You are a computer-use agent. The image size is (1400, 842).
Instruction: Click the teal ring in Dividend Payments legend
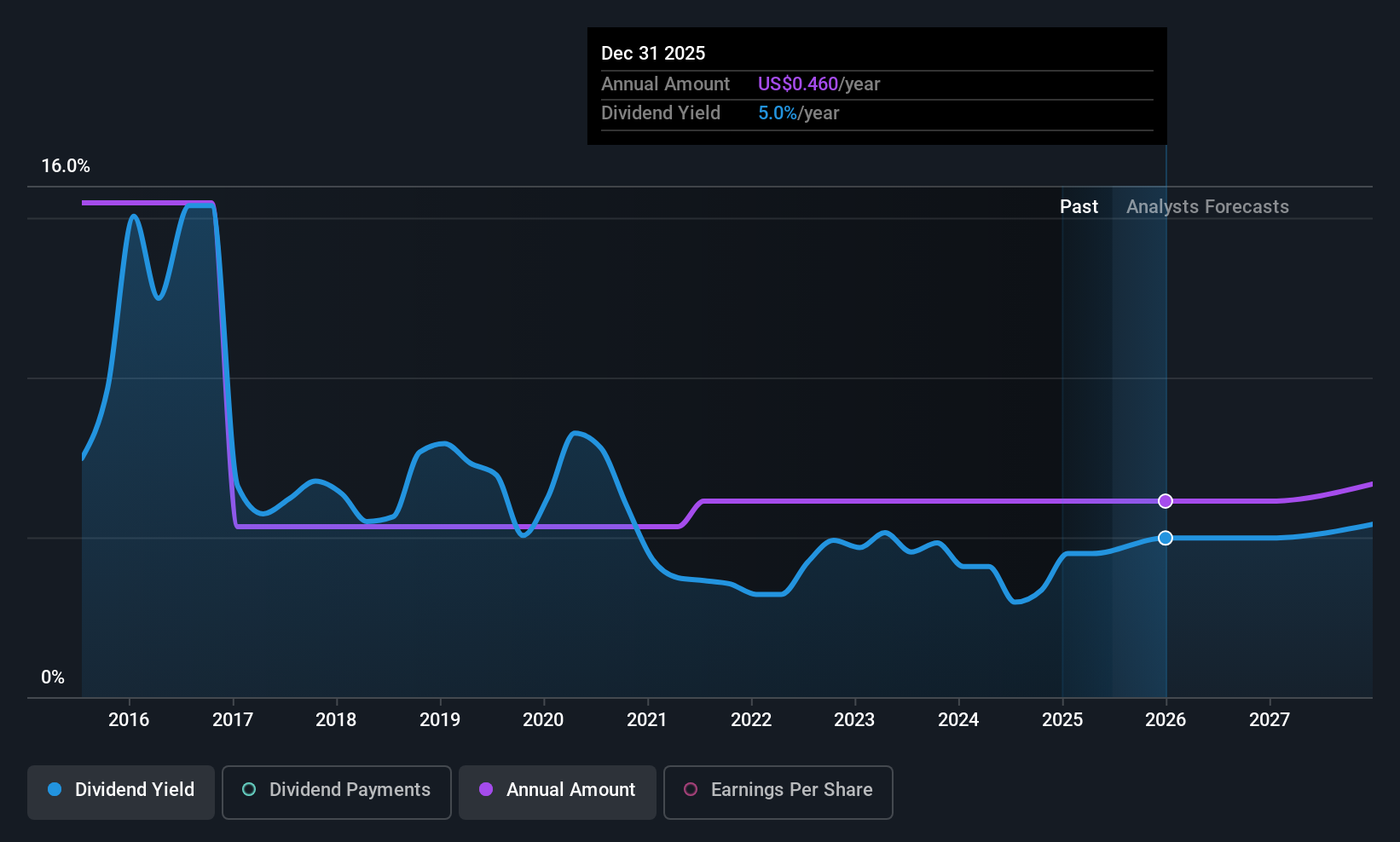[249, 789]
